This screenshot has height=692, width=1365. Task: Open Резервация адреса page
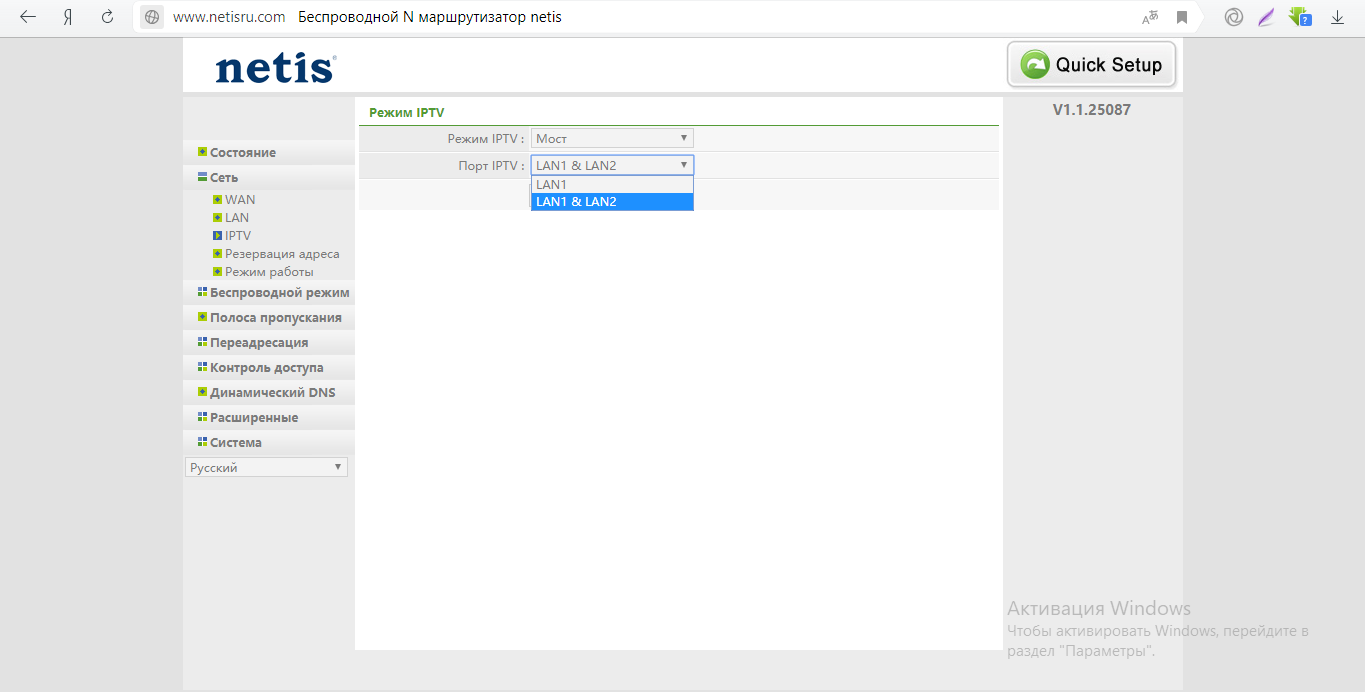point(282,253)
